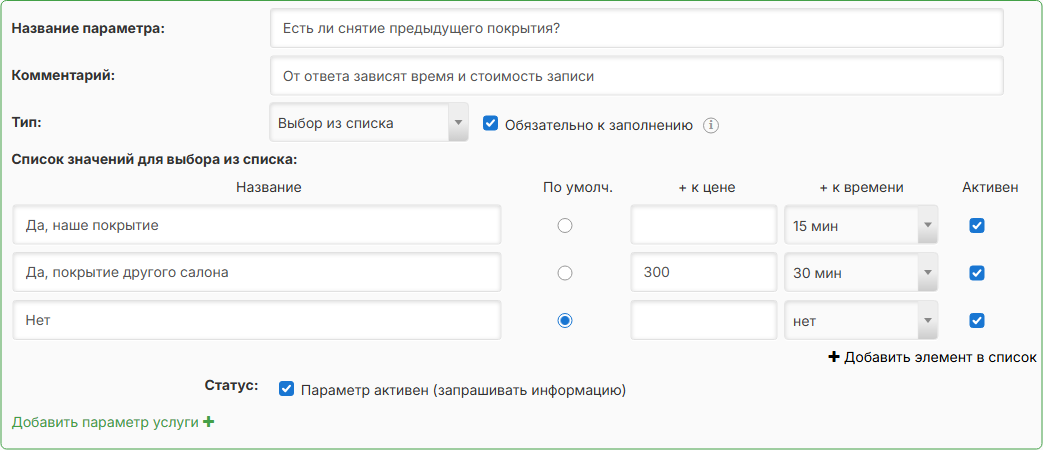Image resolution: width=1043 pixels, height=450 pixels.
Task: Click the 'Добавить элемент в список' link
Action: pyautogui.click(x=932, y=358)
